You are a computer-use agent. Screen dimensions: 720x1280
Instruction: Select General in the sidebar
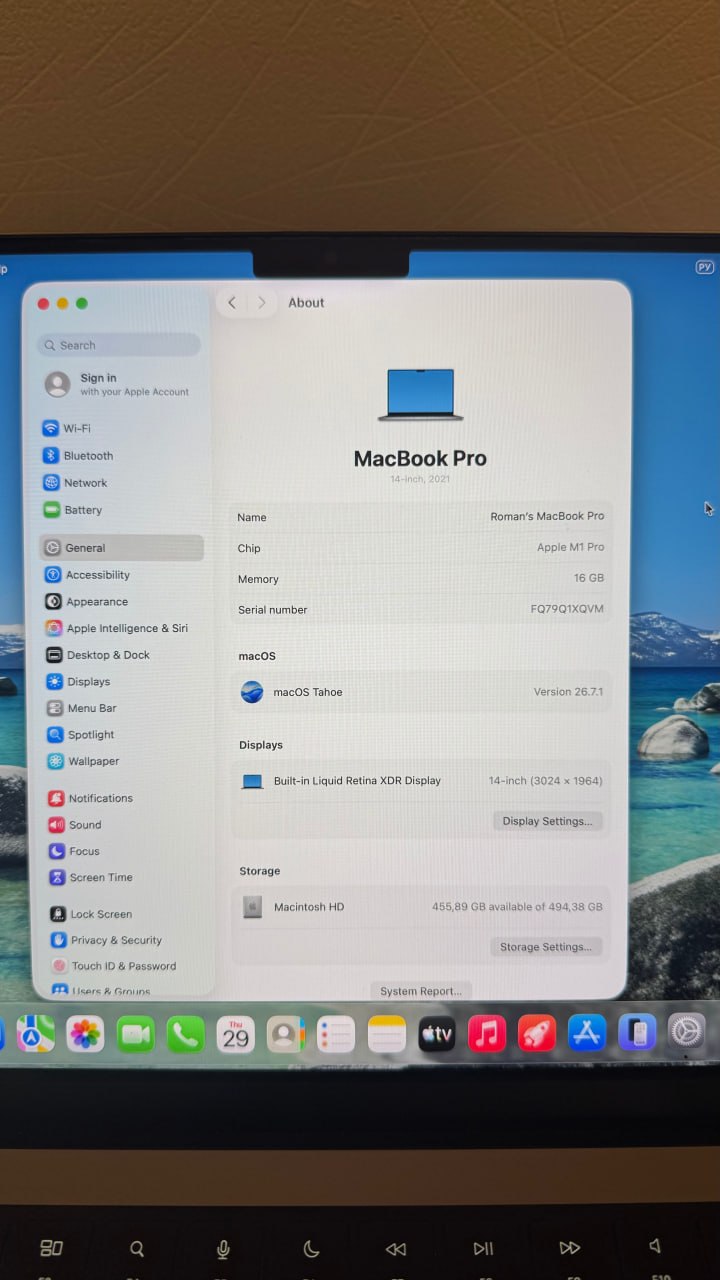click(121, 547)
